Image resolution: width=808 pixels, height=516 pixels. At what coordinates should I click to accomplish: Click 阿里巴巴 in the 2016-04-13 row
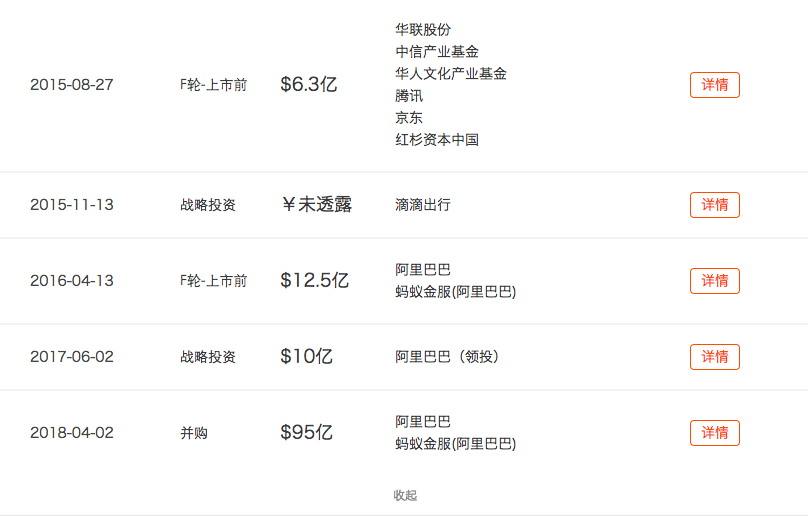coord(423,270)
